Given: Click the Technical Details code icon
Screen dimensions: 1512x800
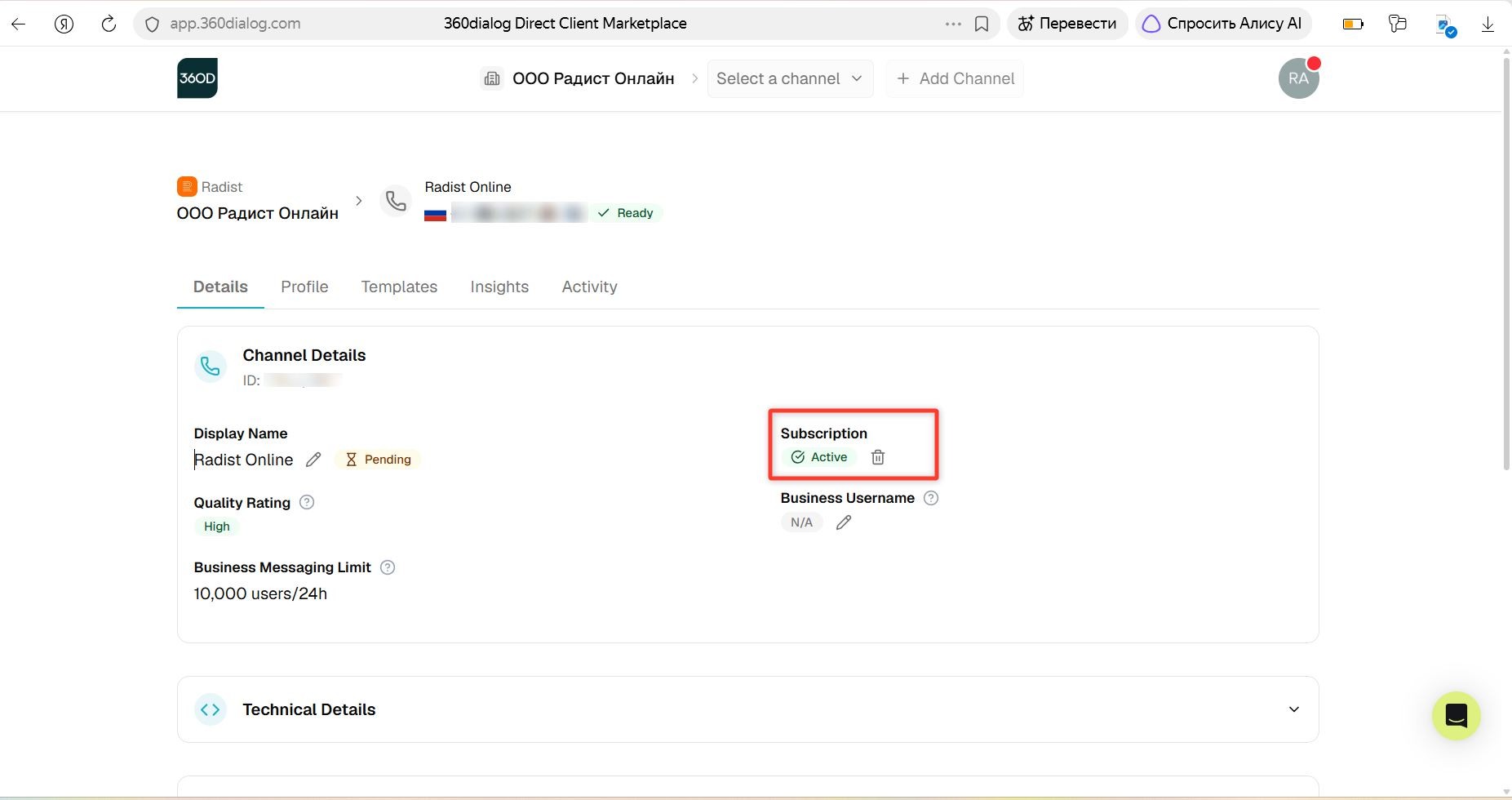Looking at the screenshot, I should pos(211,709).
